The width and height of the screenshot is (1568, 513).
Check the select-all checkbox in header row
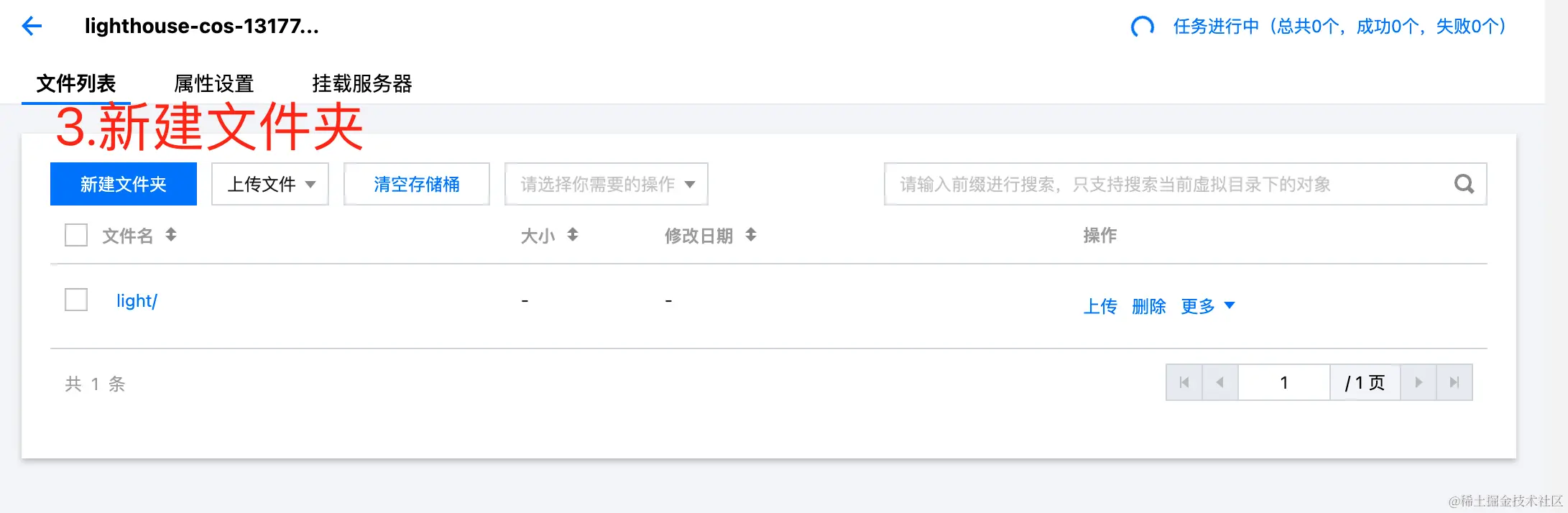[x=75, y=235]
